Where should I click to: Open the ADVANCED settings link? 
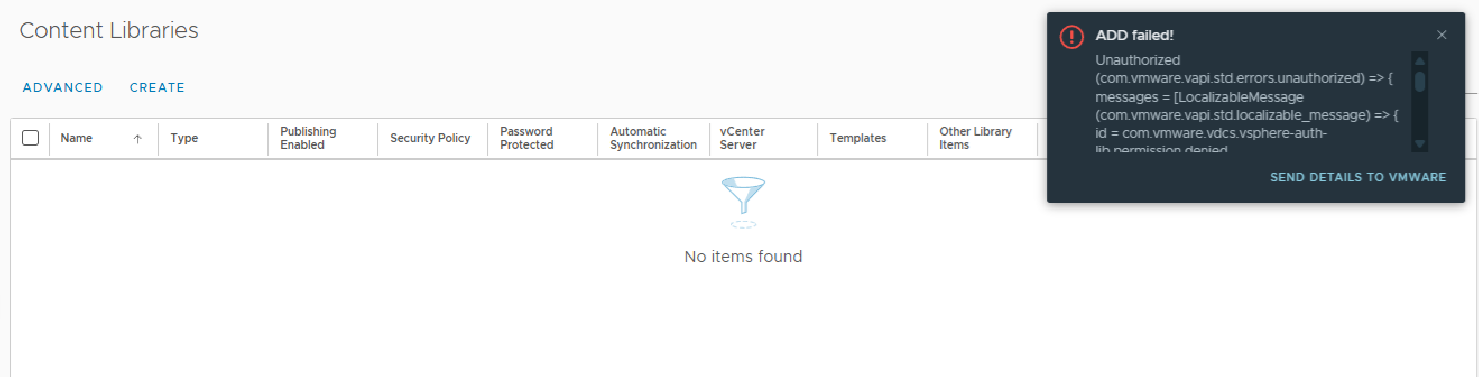(62, 88)
